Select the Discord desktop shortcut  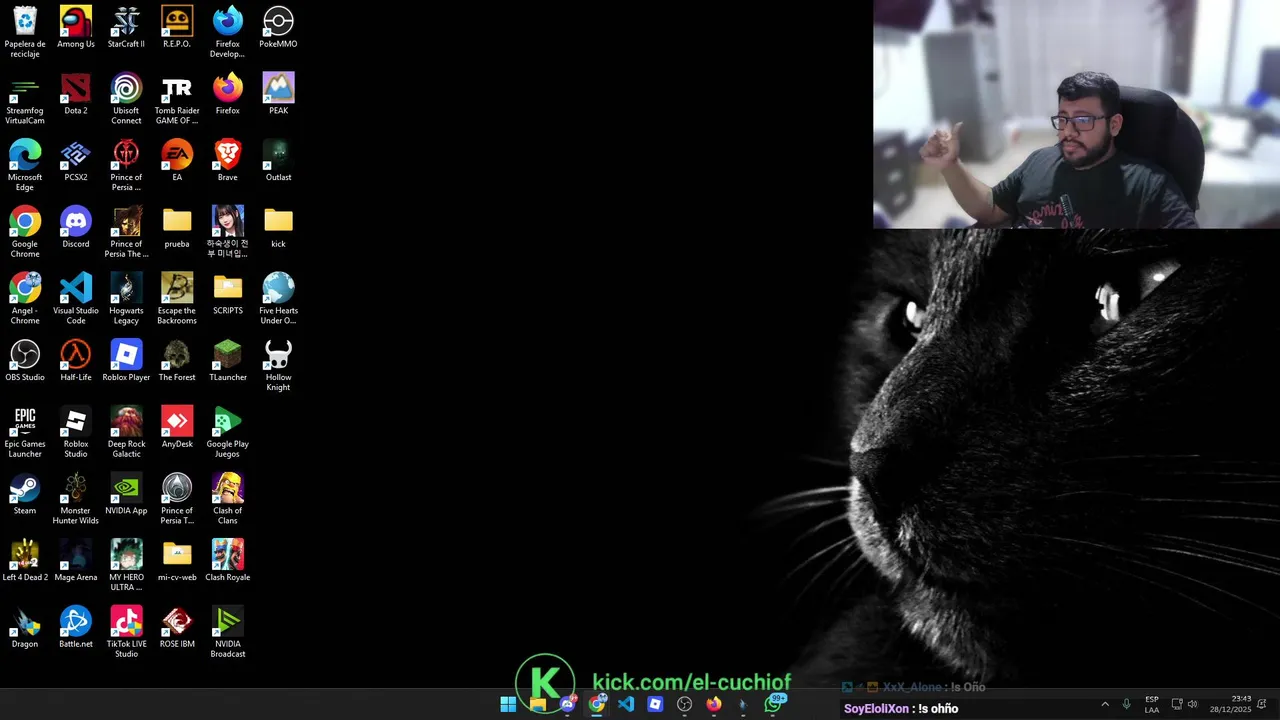pos(76,227)
